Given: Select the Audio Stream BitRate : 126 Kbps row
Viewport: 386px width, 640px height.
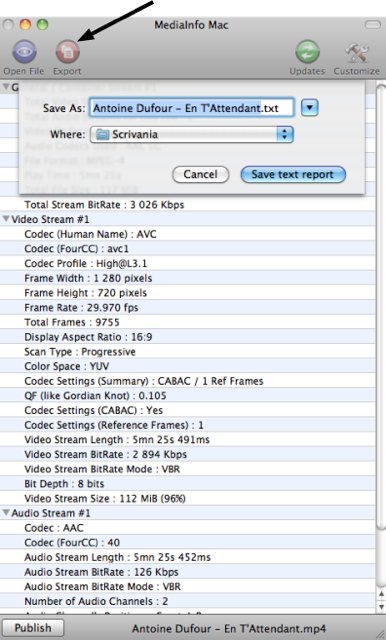Looking at the screenshot, I should coord(187,572).
